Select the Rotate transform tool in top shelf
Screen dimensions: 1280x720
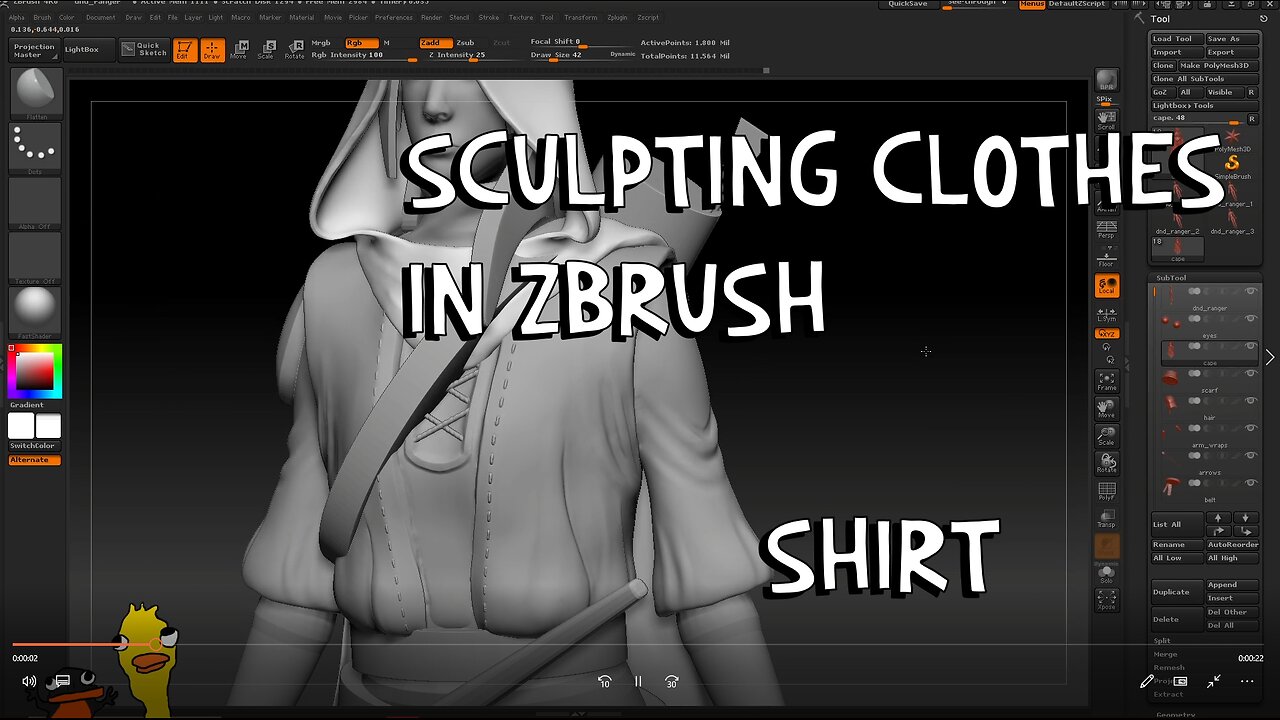294,50
